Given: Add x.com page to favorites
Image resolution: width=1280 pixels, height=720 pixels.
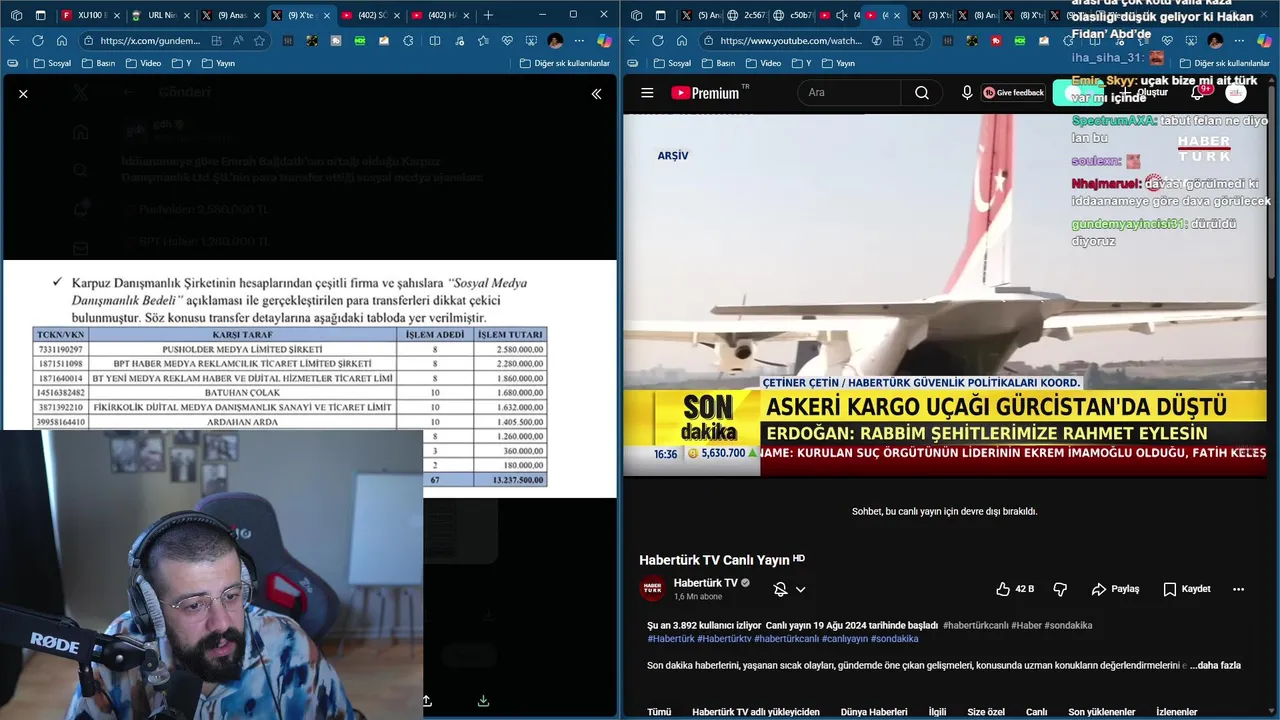Looking at the screenshot, I should click(259, 40).
